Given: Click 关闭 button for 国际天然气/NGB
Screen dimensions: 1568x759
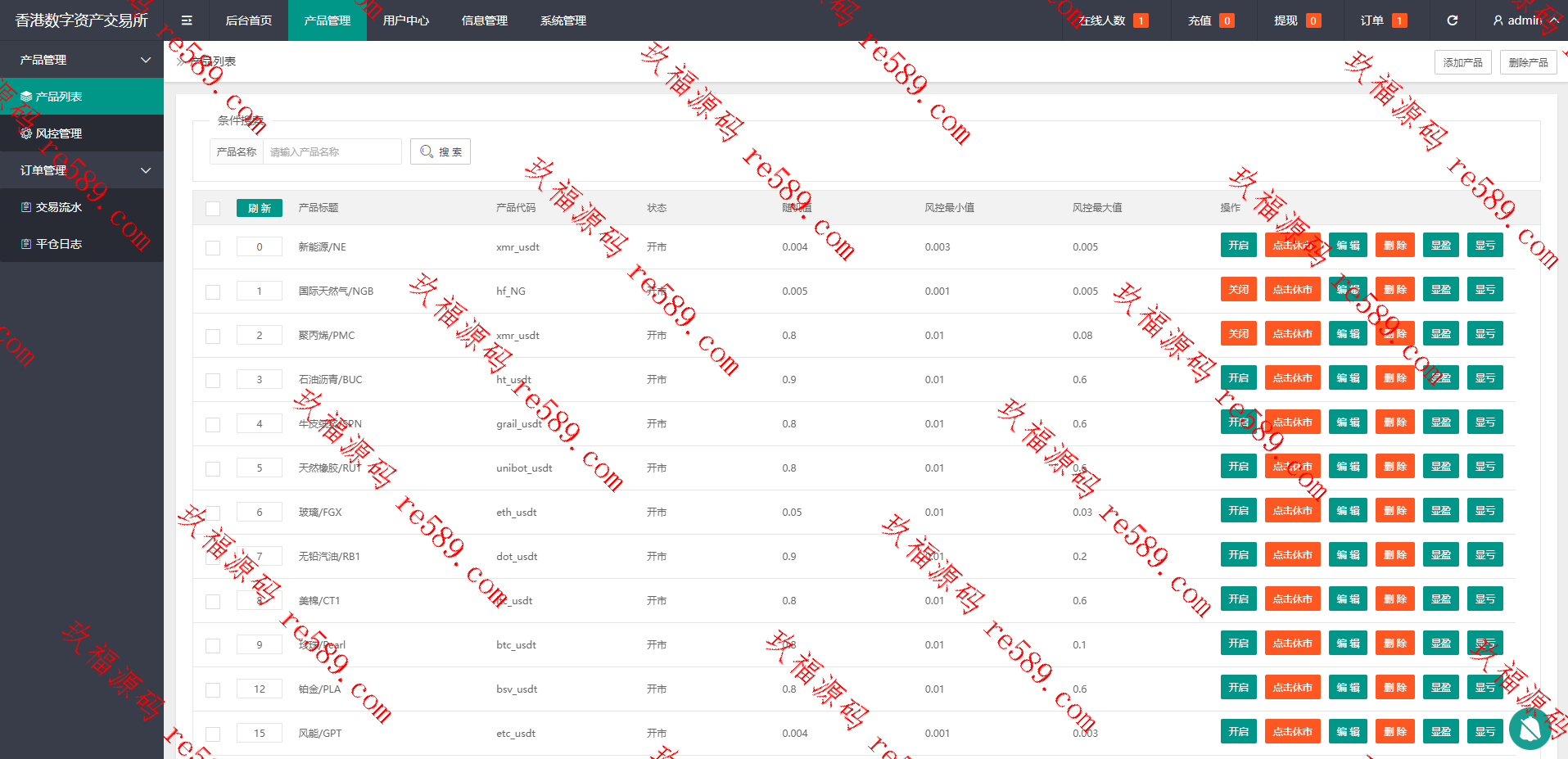Looking at the screenshot, I should click(x=1239, y=290).
